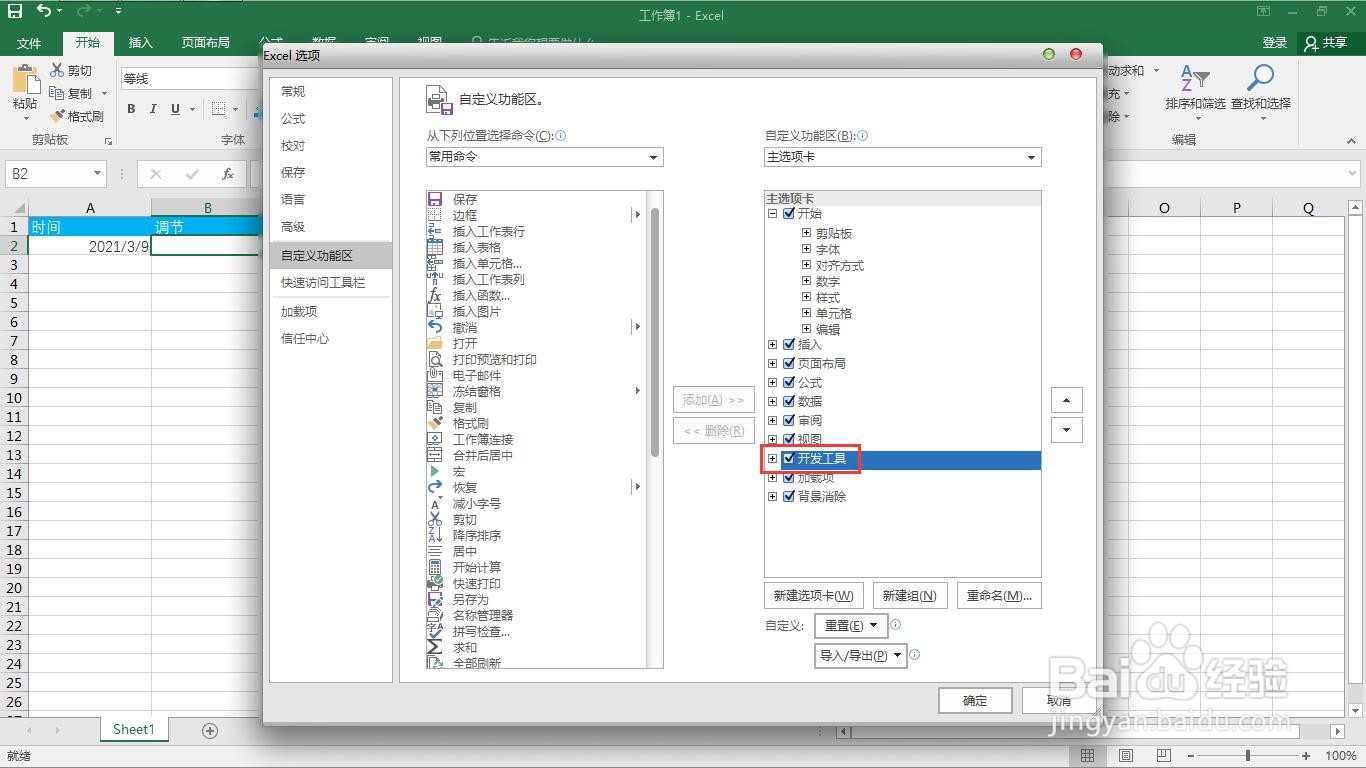Open the 保存 options category
The height and width of the screenshot is (768, 1366).
coord(330,172)
